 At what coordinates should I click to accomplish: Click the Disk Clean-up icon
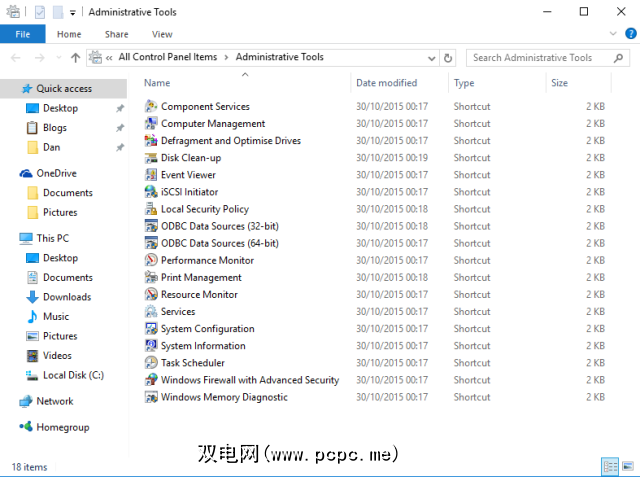(x=151, y=158)
